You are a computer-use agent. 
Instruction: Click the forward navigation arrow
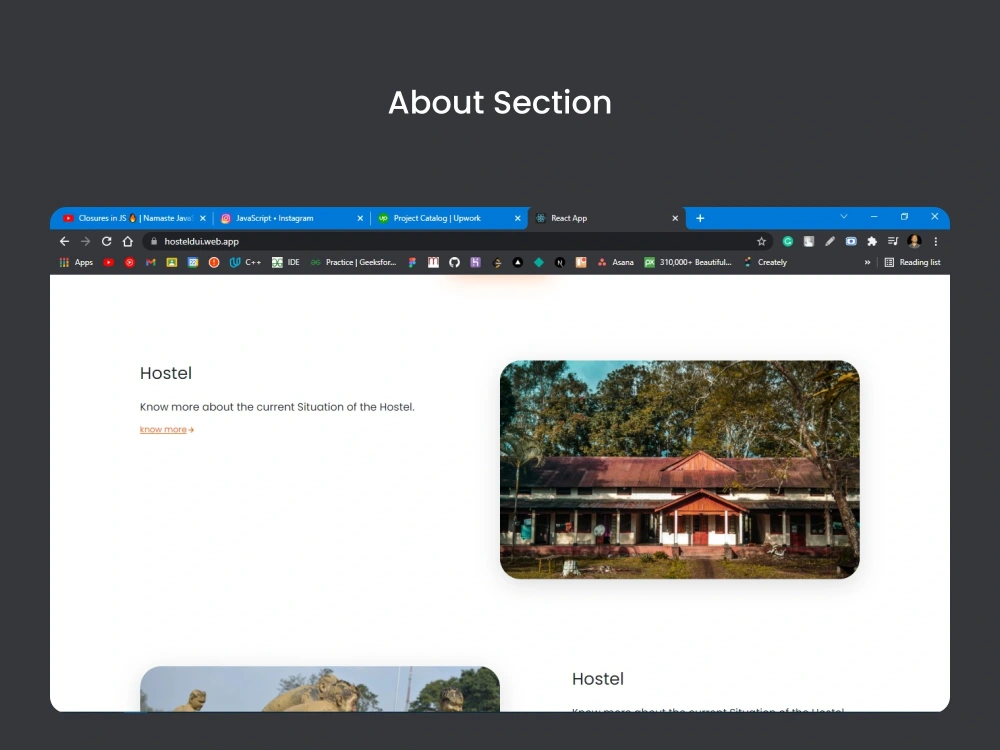(85, 241)
